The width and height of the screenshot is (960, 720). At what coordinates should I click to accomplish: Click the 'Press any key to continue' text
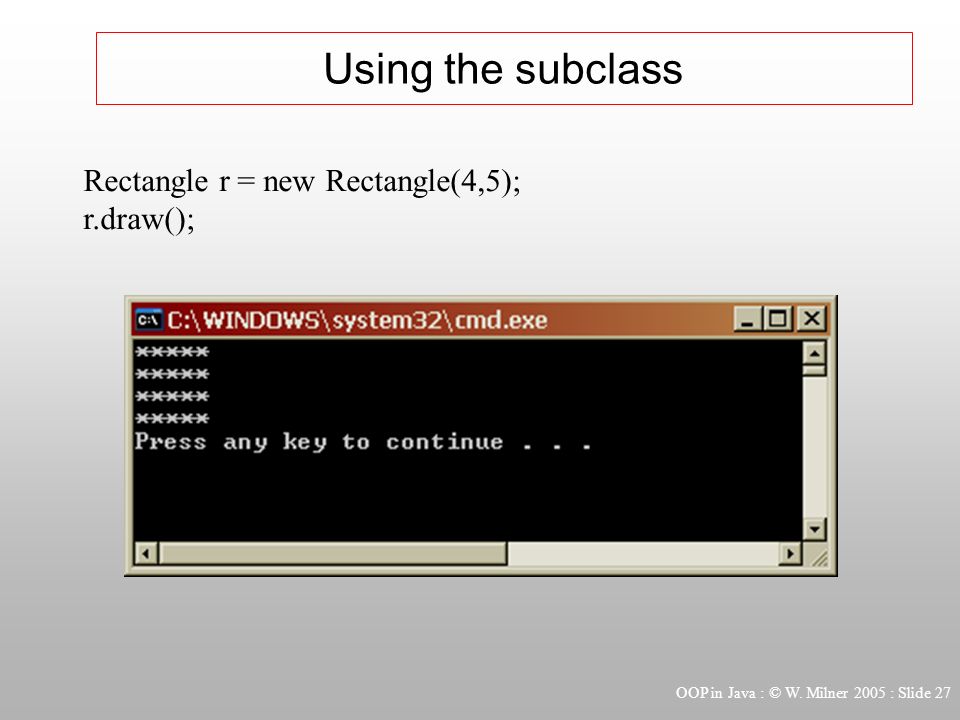[x=362, y=442]
